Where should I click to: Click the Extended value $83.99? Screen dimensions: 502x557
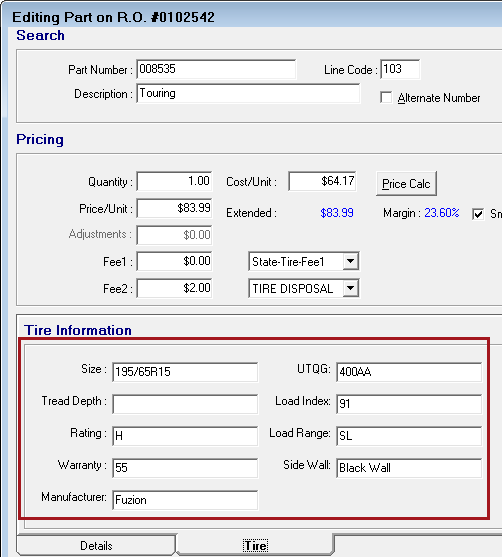pos(337,213)
